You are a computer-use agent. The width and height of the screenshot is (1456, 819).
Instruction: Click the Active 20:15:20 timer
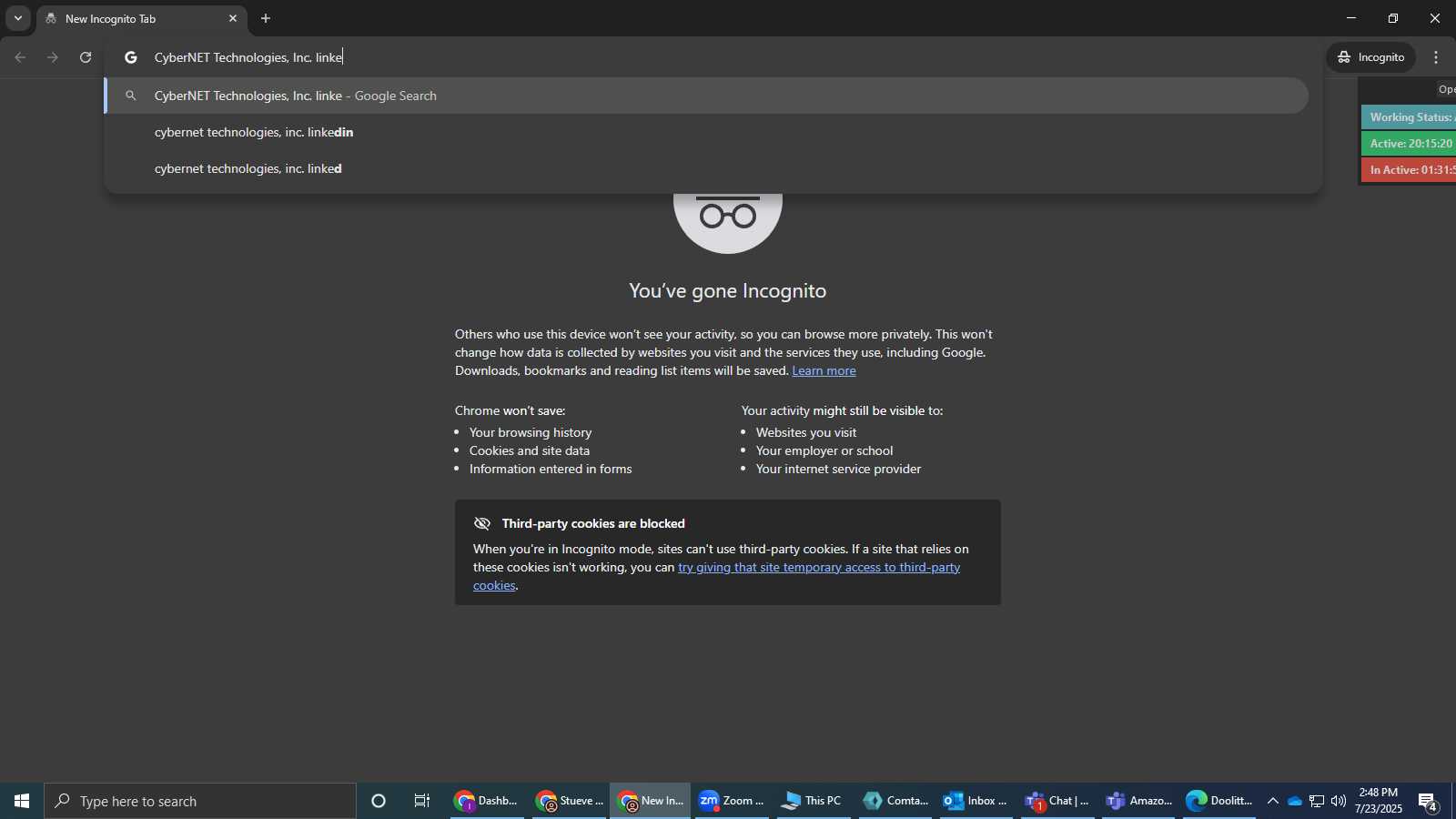(1409, 143)
